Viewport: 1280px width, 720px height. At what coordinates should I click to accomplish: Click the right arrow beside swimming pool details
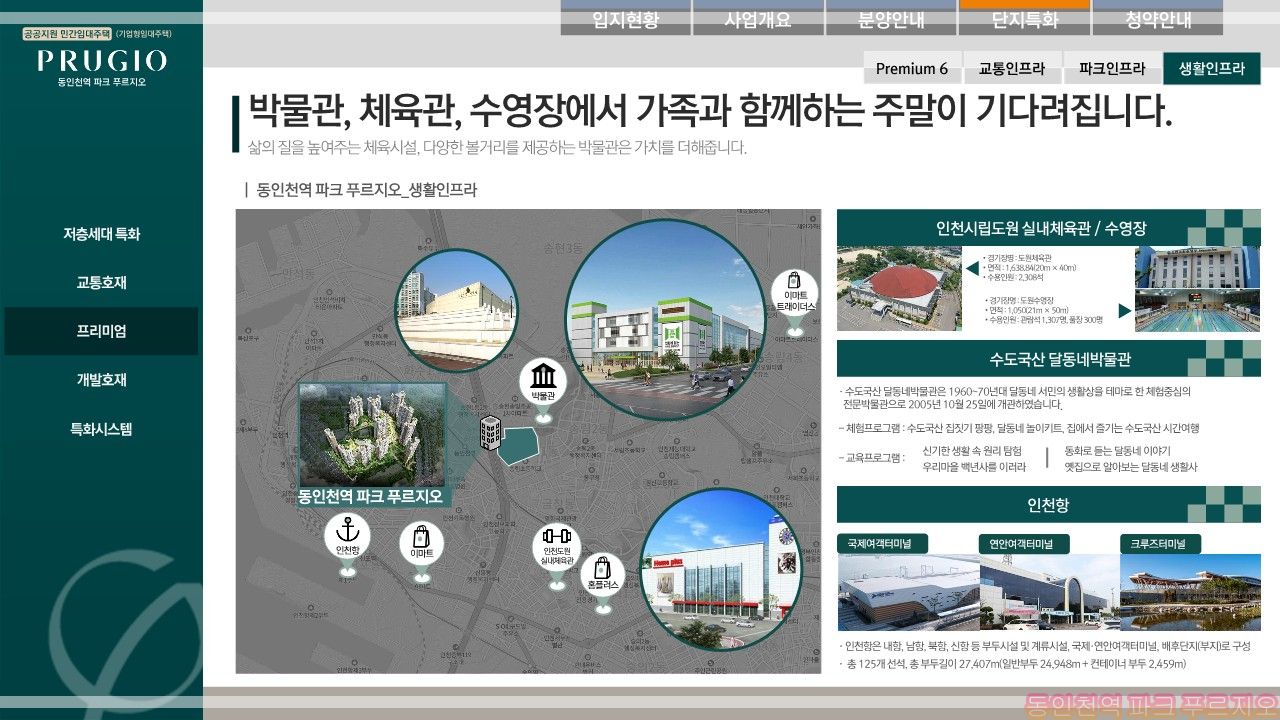(1125, 311)
